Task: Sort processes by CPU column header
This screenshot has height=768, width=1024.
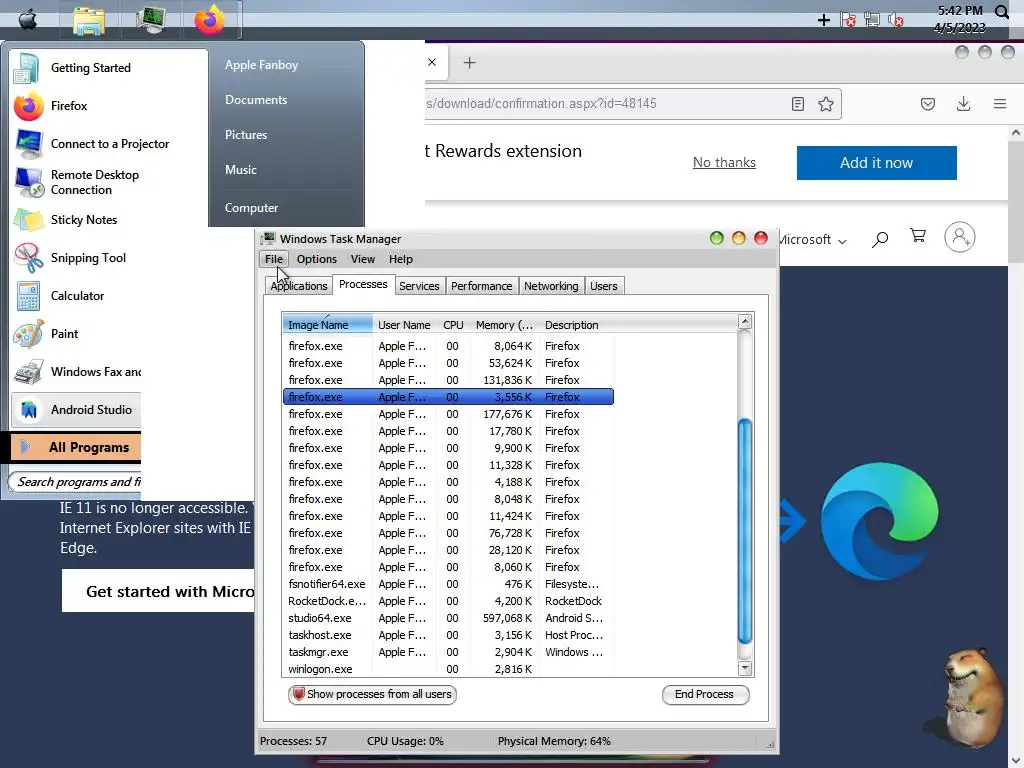Action: 453,325
